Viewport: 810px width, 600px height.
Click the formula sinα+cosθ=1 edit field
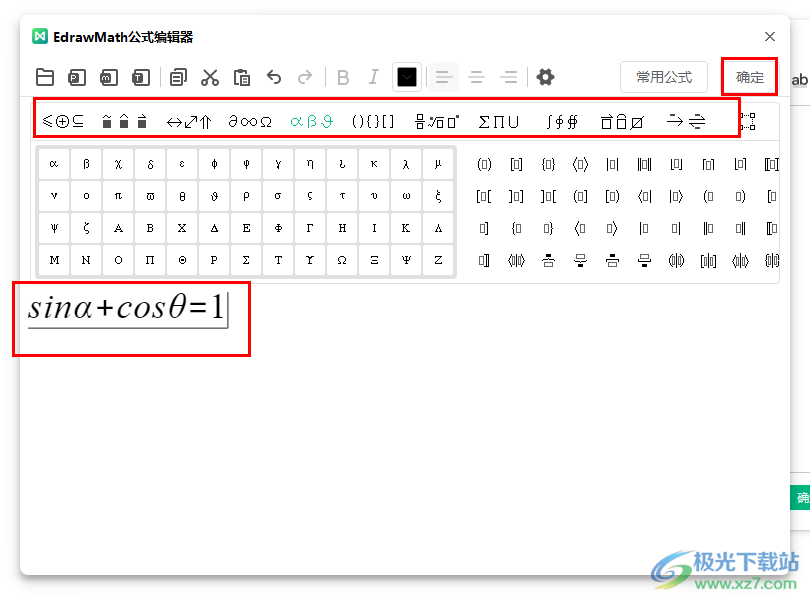click(x=128, y=308)
